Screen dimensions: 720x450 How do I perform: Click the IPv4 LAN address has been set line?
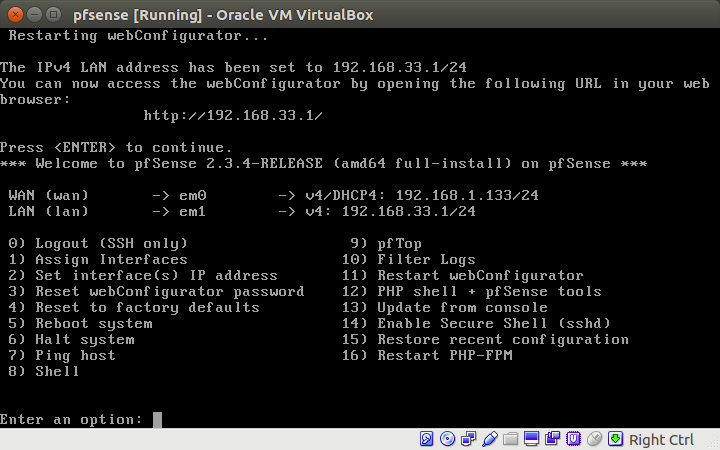point(233,68)
